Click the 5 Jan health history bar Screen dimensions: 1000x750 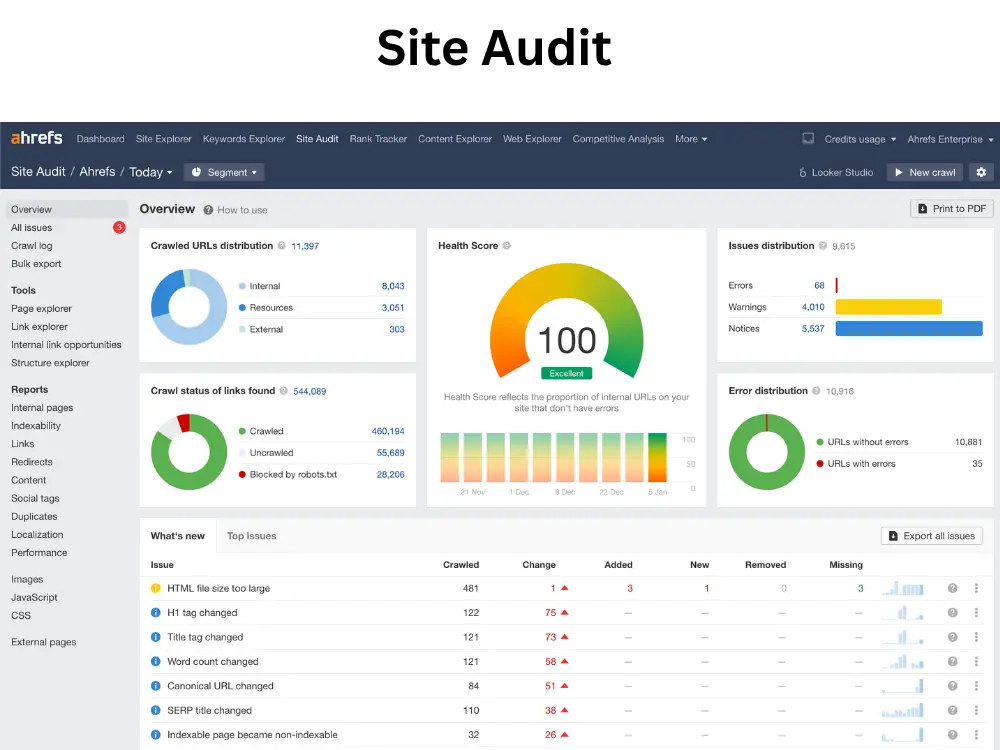(x=657, y=457)
